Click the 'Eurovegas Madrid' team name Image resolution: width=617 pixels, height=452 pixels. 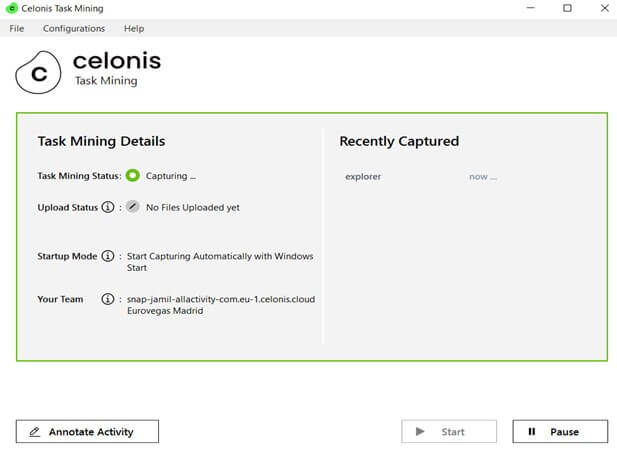(x=165, y=310)
